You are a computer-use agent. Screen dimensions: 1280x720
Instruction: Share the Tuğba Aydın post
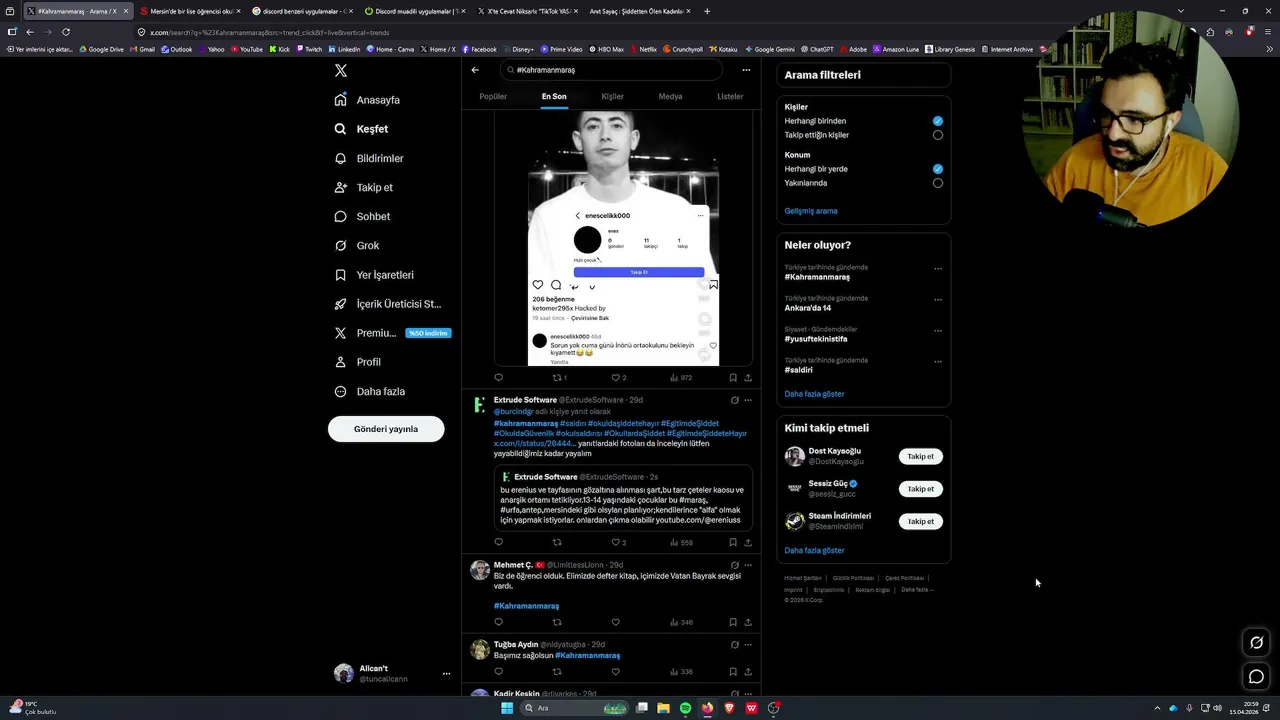748,671
